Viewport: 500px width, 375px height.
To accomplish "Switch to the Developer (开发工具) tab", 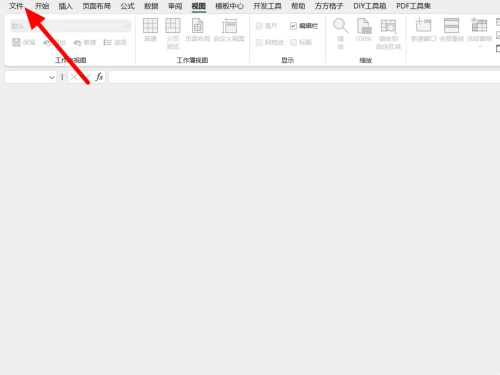I will pos(267,6).
